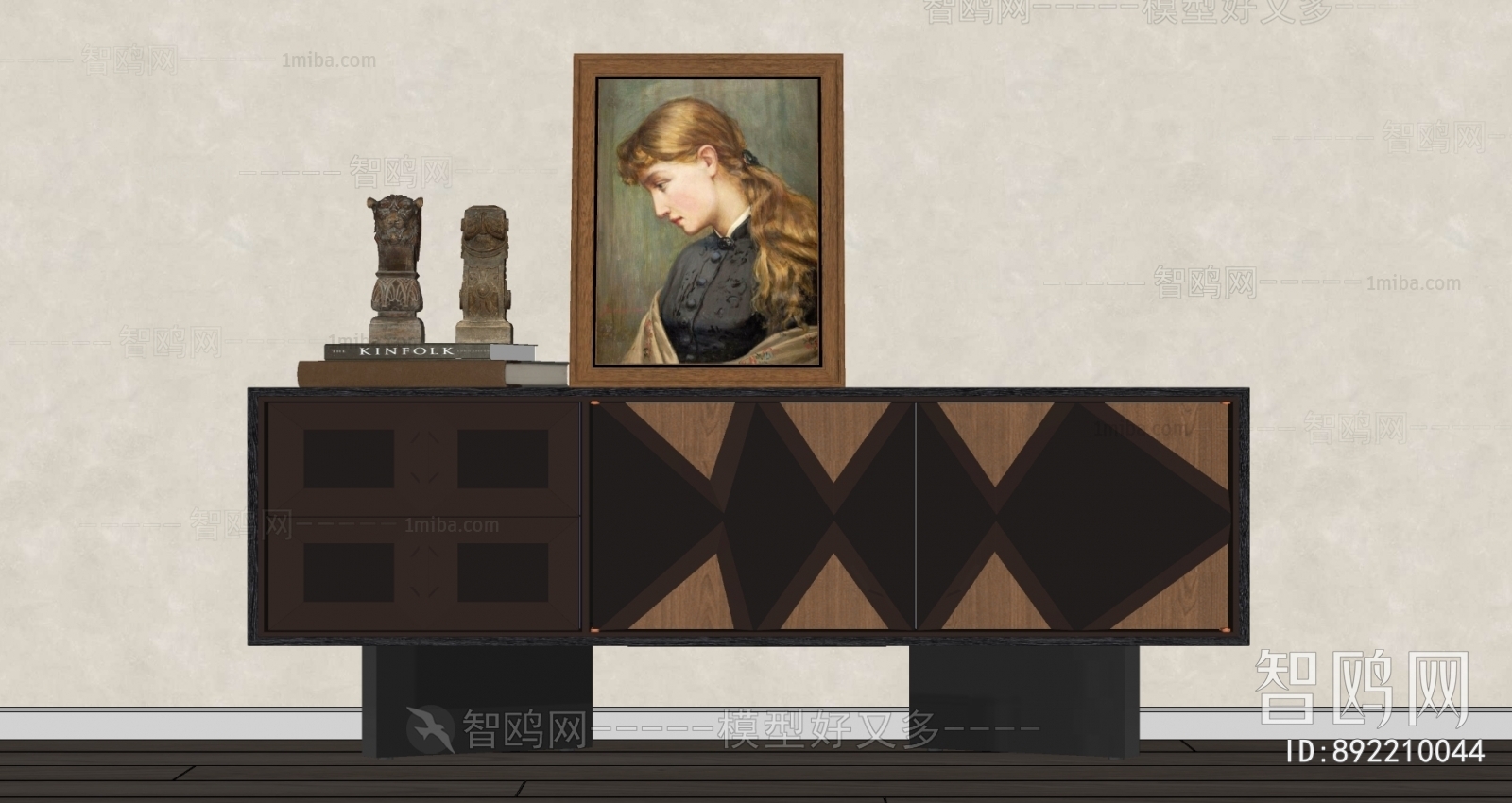Select the stone sculpture beside the lion
Image resolution: width=1512 pixels, height=803 pixels.
pos(486,275)
